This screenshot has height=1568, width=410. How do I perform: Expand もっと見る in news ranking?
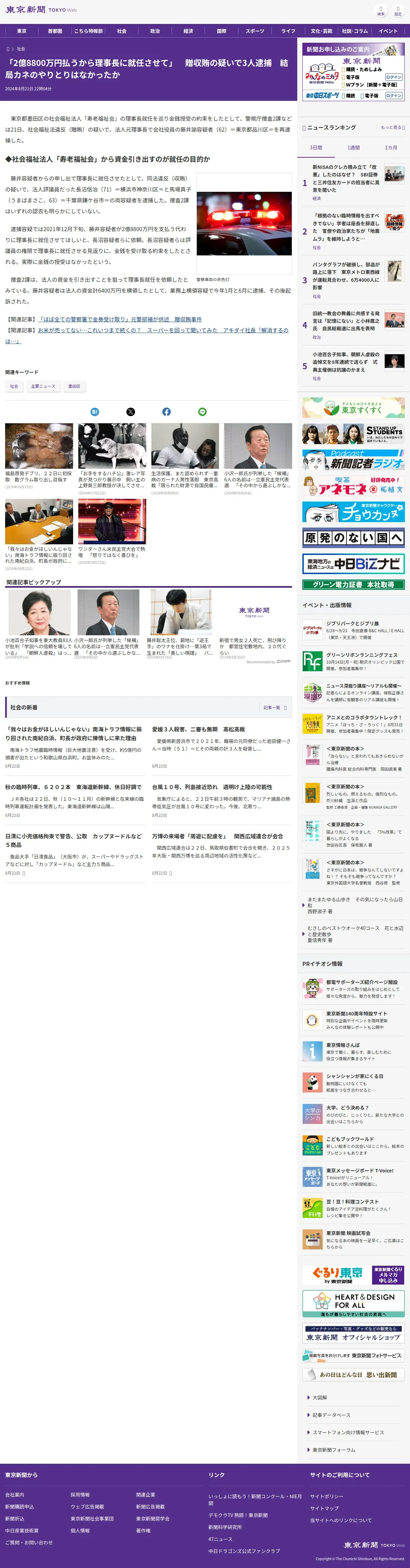coord(392,127)
